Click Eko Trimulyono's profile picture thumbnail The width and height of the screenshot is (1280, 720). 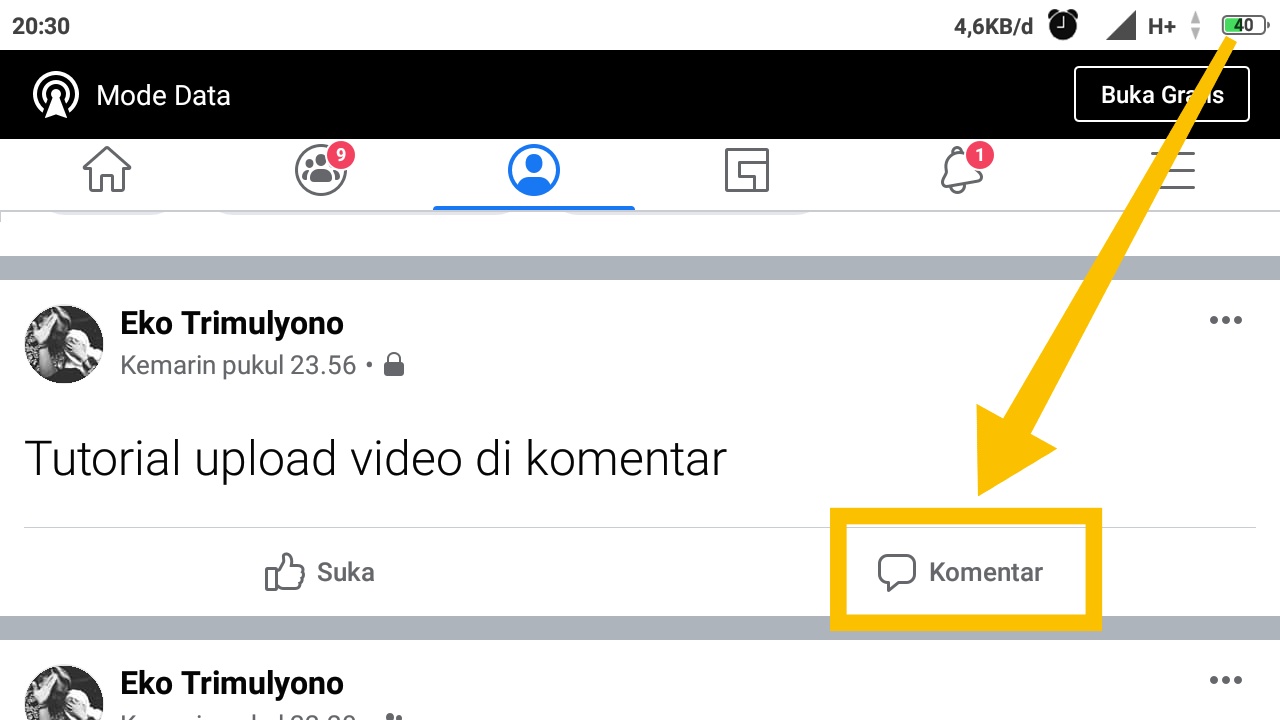pos(63,344)
